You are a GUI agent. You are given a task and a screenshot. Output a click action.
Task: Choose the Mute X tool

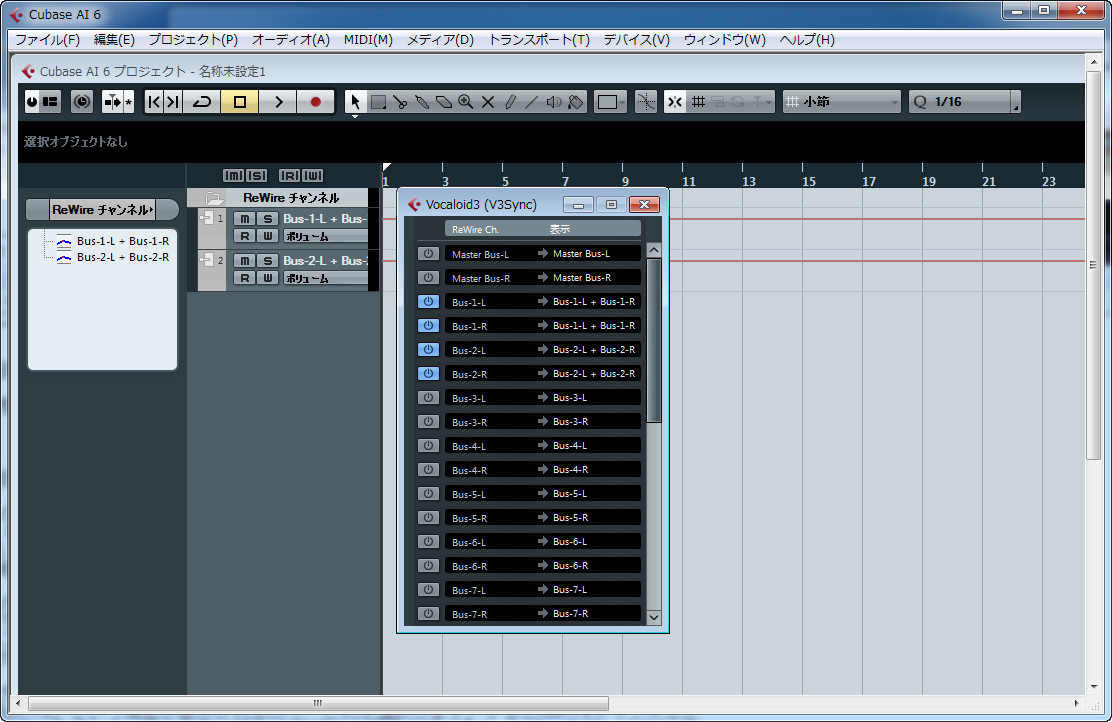488,102
